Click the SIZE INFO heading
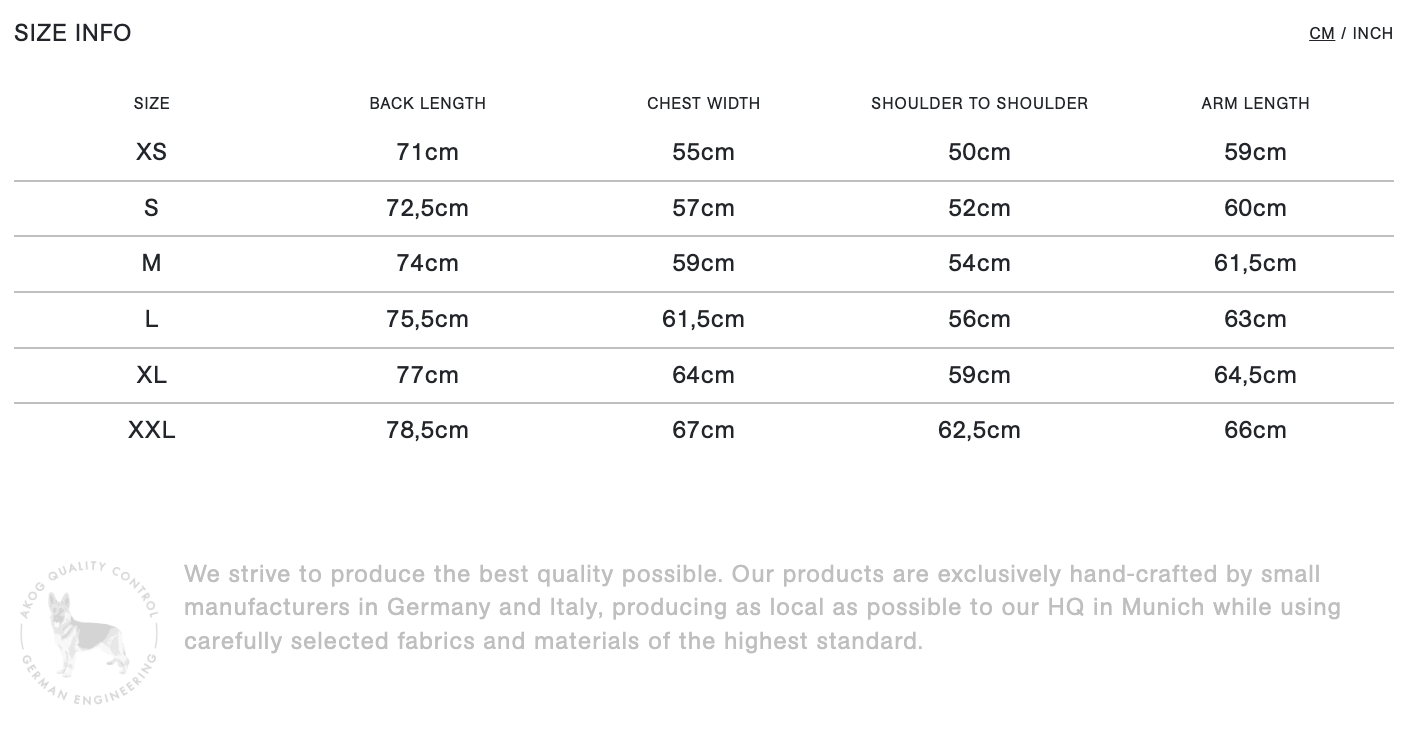This screenshot has width=1414, height=744. point(73,33)
